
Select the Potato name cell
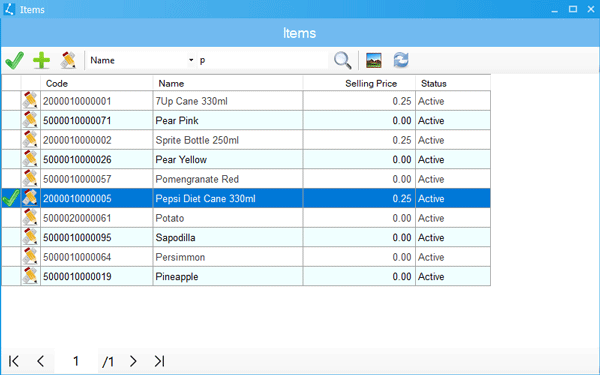(x=228, y=218)
